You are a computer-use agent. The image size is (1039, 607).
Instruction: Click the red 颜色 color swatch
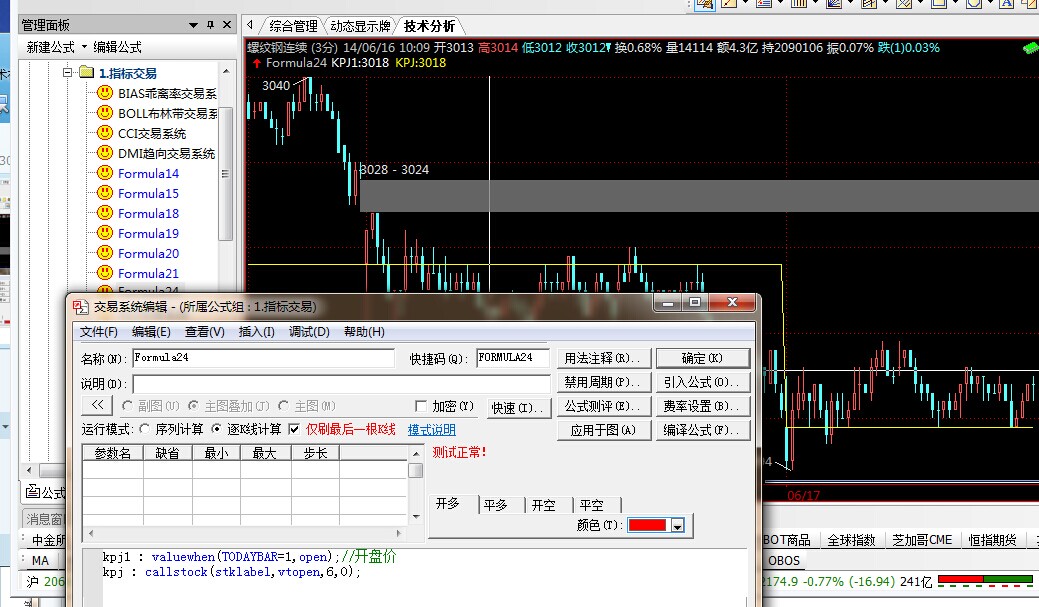[x=648, y=526]
